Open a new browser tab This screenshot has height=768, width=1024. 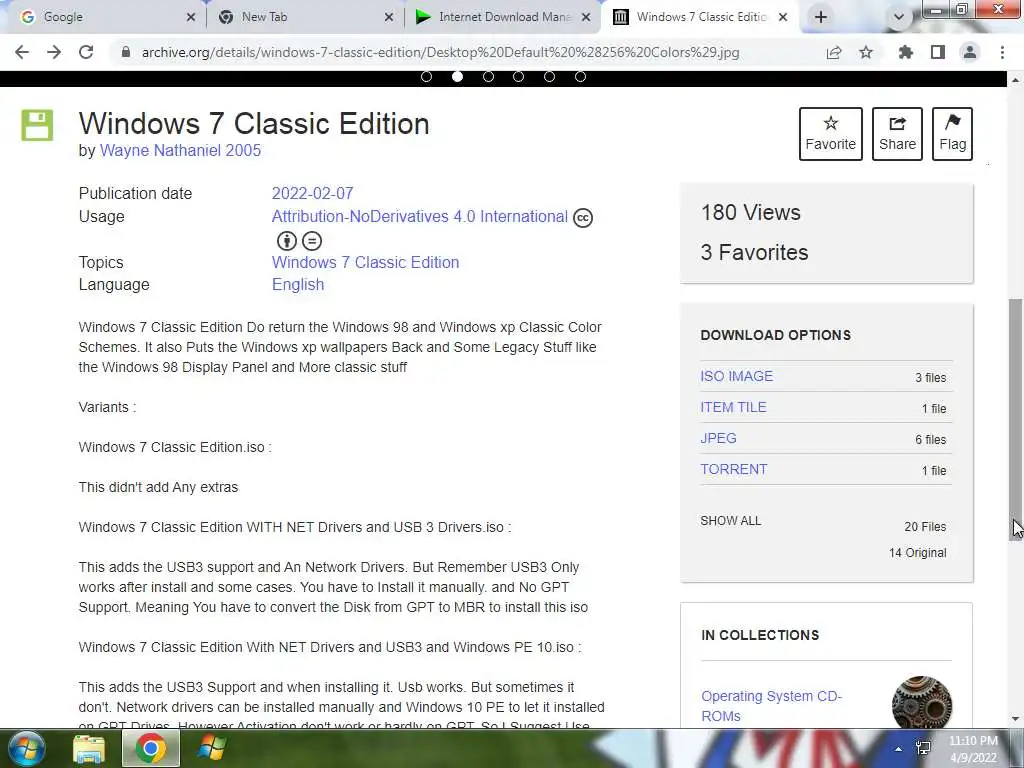[821, 17]
